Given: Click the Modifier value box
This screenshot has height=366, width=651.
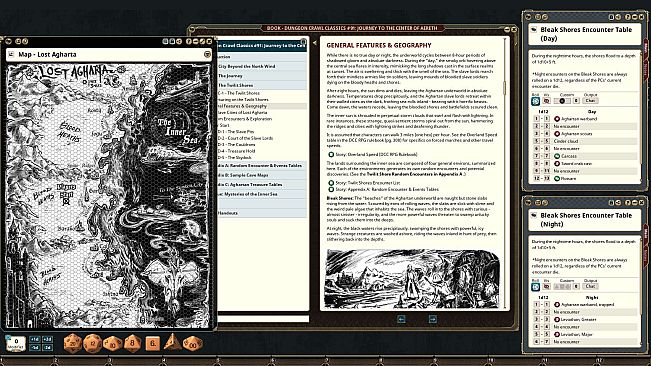Looking at the screenshot, I should pyautogui.click(x=16, y=343).
